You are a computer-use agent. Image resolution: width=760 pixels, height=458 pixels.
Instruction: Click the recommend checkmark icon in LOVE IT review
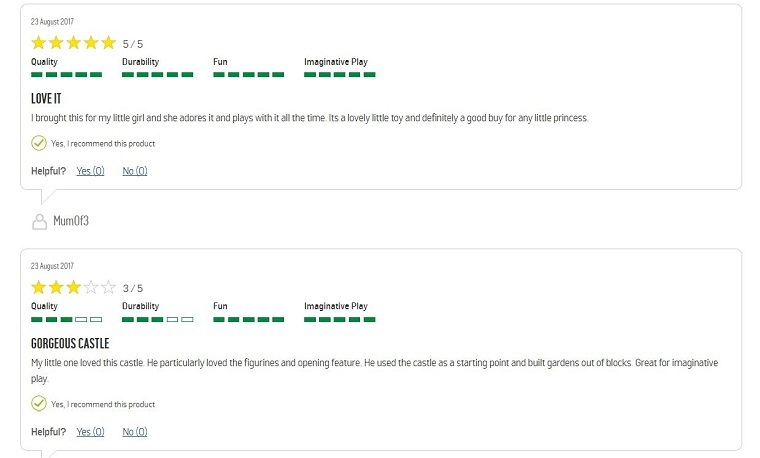39,143
